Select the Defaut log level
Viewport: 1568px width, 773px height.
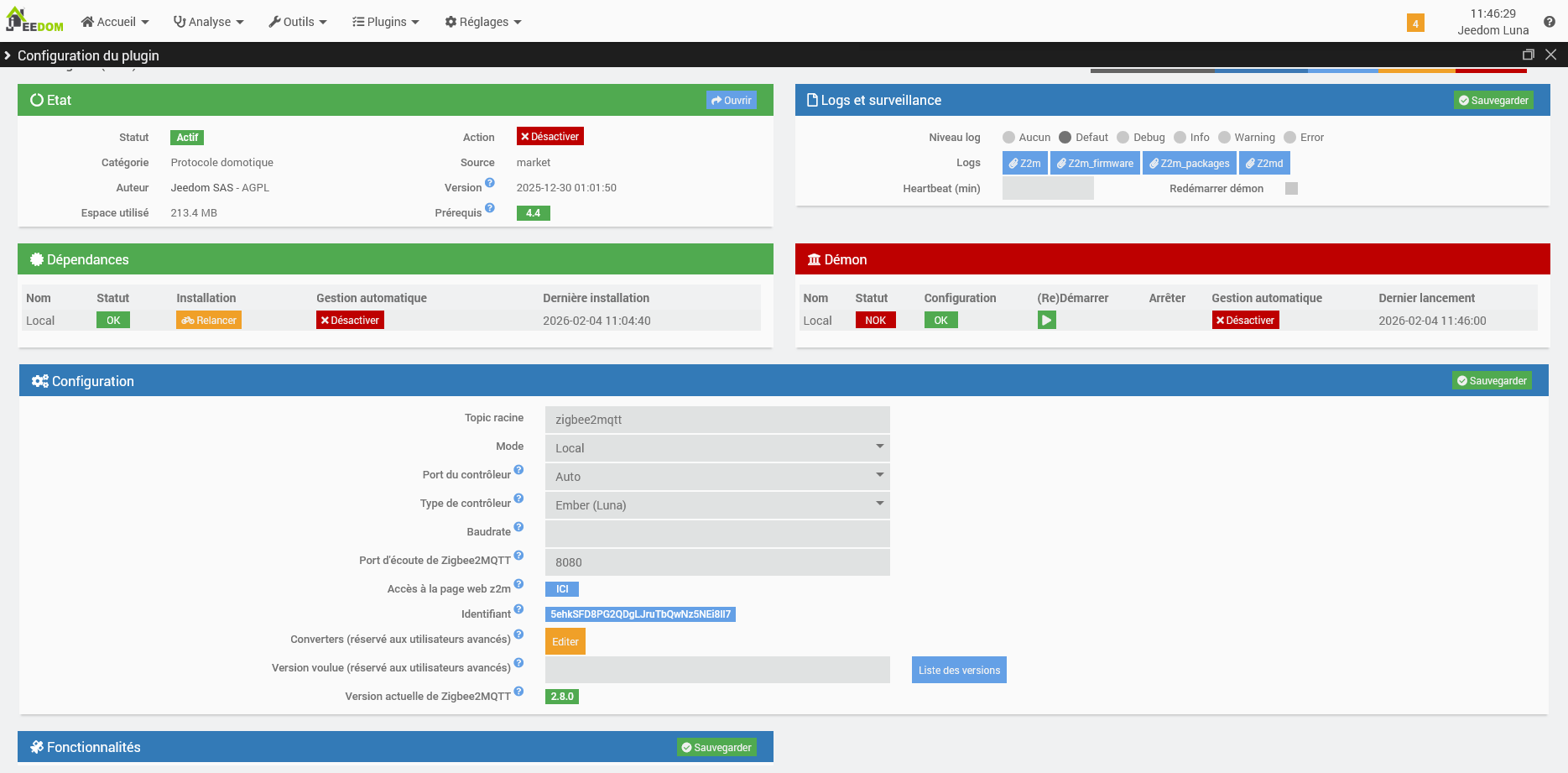coord(1065,138)
